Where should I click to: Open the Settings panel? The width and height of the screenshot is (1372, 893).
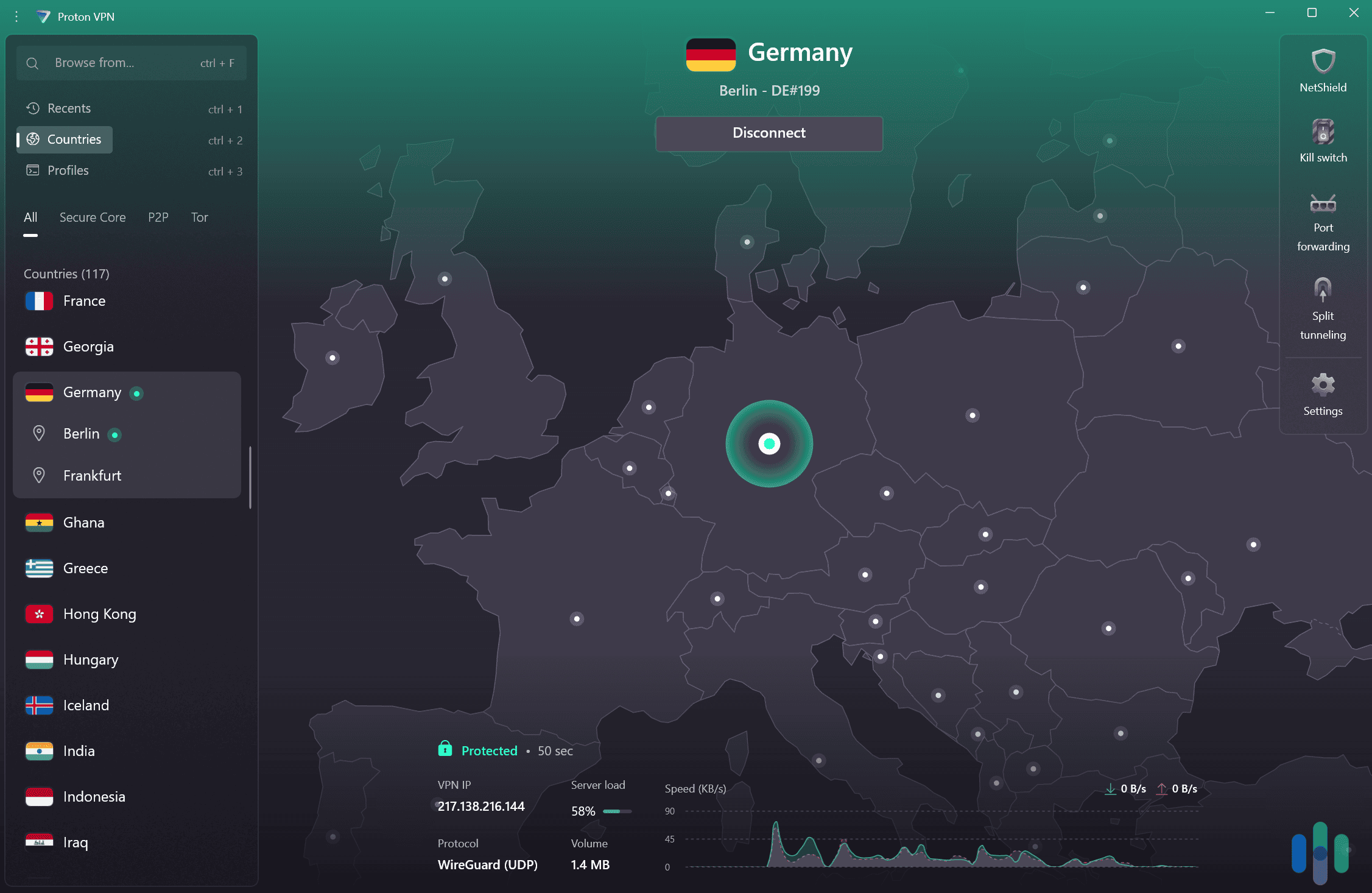point(1322,394)
